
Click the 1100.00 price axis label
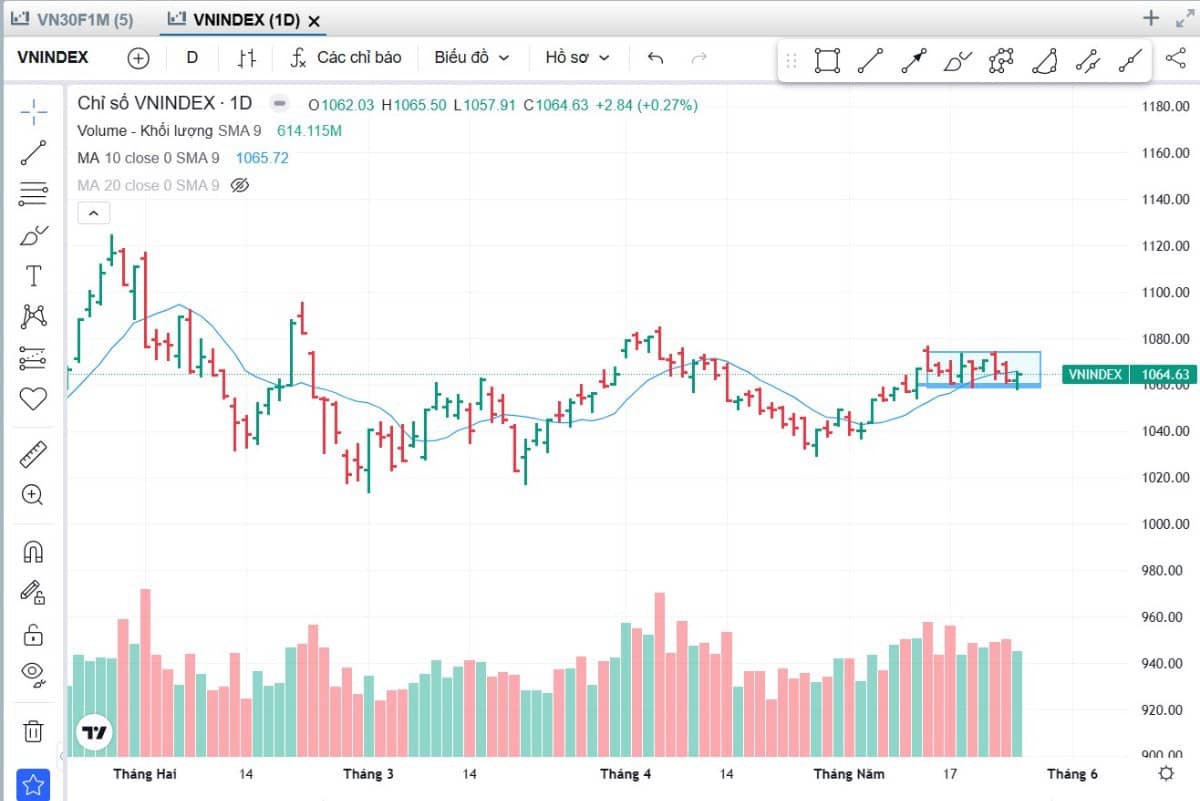(1165, 292)
